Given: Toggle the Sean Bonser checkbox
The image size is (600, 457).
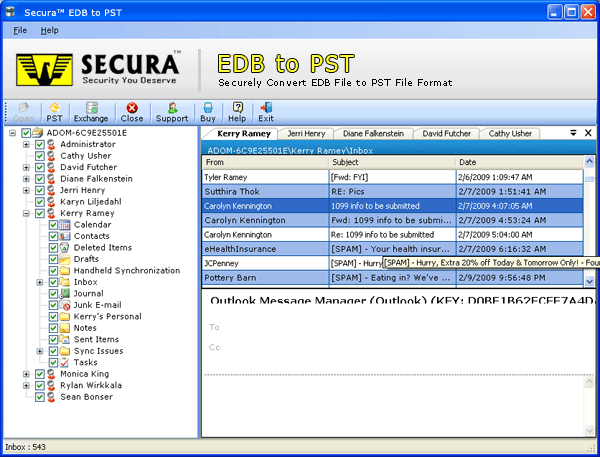Looking at the screenshot, I should coord(40,397).
